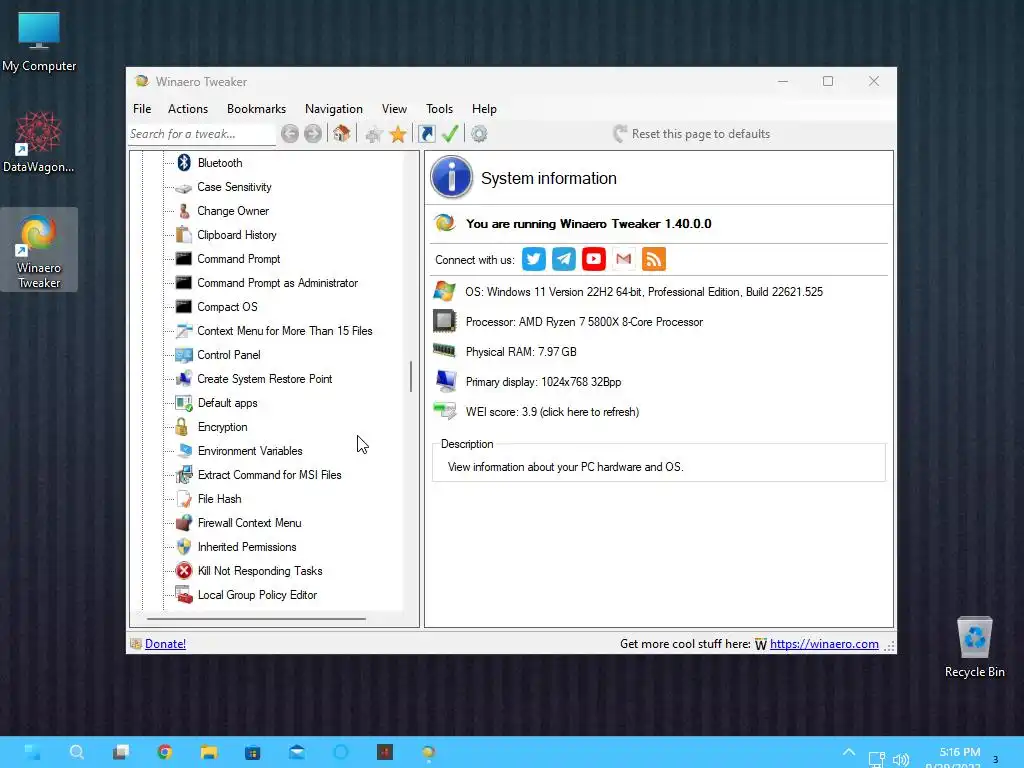Click Reset this page to defaults
Viewport: 1024px width, 768px height.
coord(692,134)
